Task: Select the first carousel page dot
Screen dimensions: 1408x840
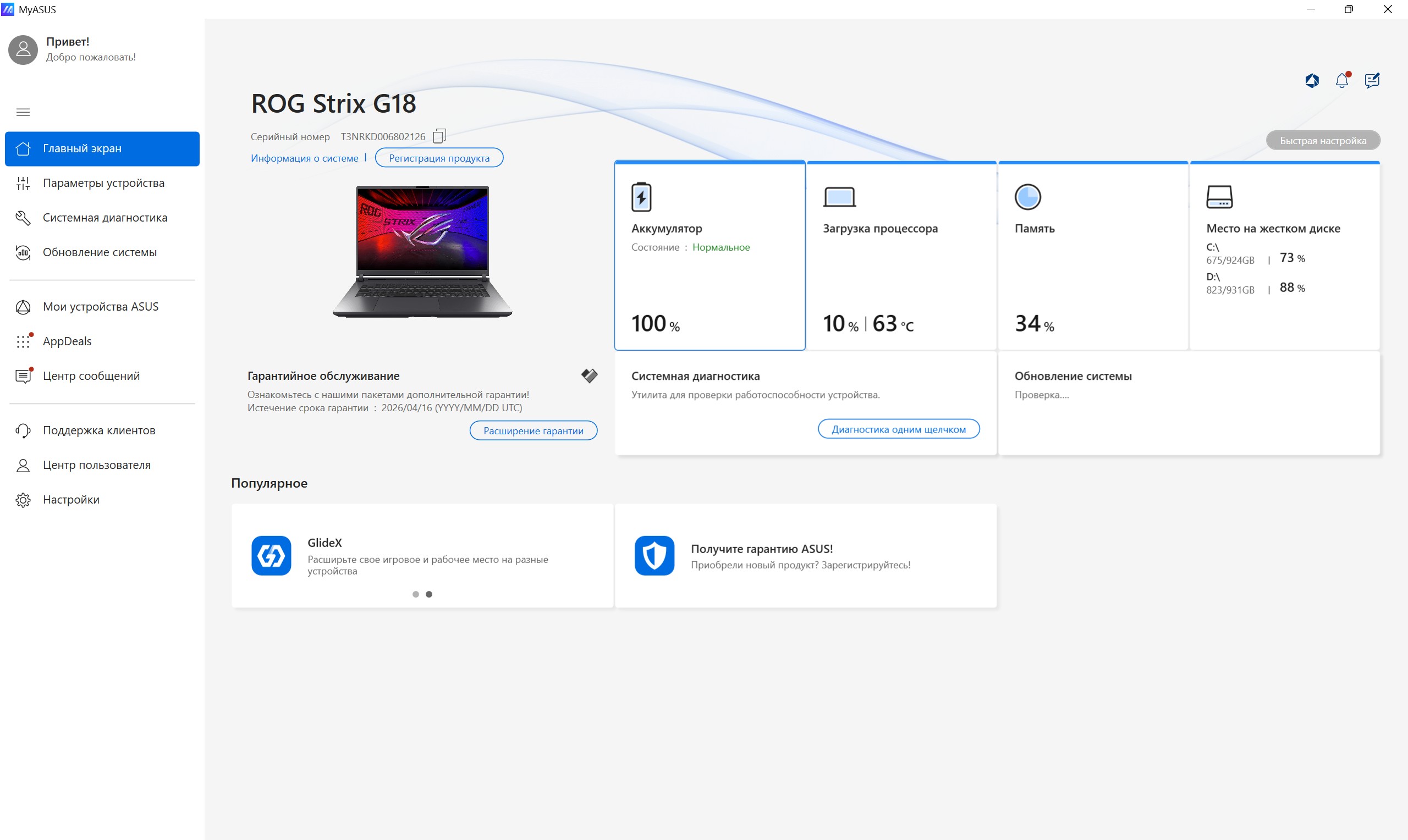Action: [x=416, y=594]
